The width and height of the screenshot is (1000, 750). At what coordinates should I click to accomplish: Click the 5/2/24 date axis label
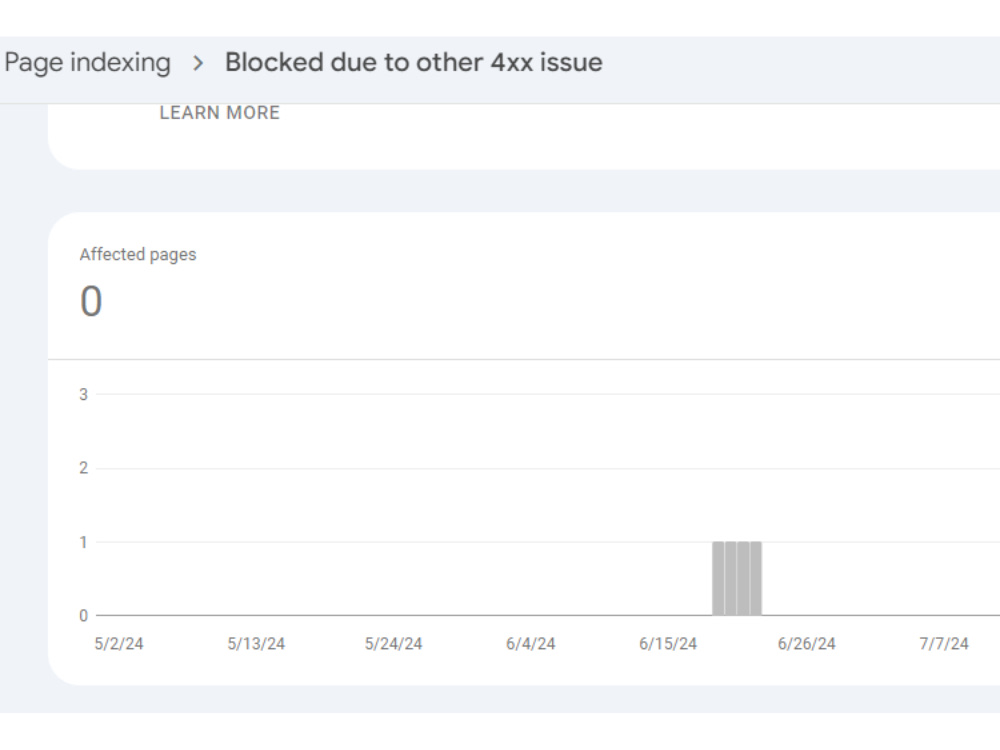click(x=119, y=643)
